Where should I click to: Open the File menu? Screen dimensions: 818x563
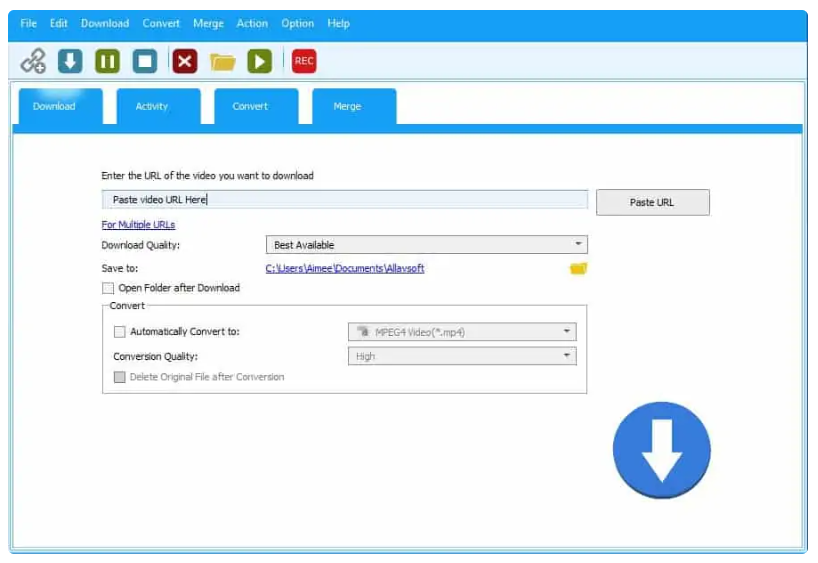(x=28, y=23)
